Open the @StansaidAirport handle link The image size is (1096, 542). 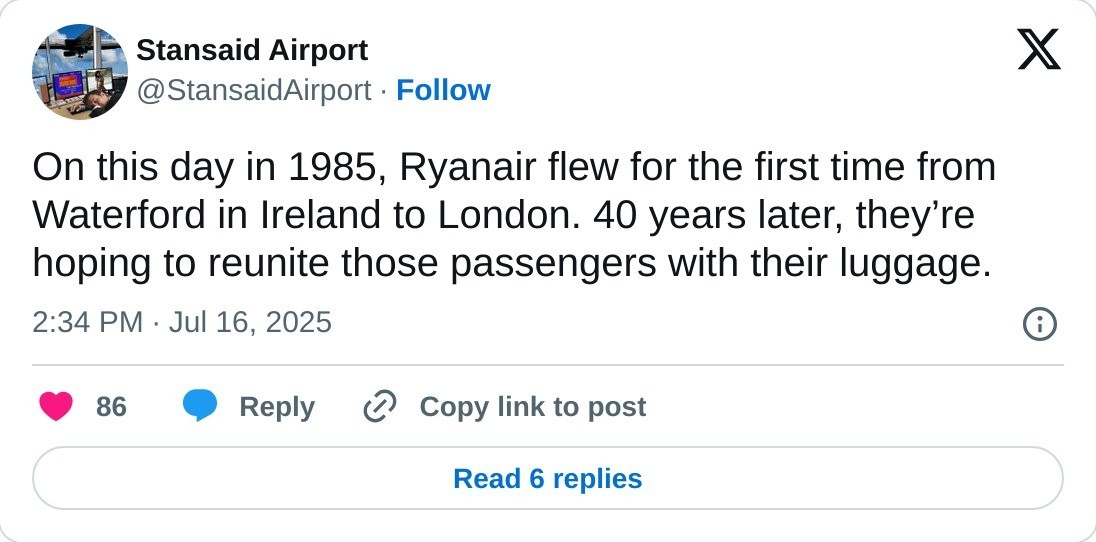coord(253,91)
